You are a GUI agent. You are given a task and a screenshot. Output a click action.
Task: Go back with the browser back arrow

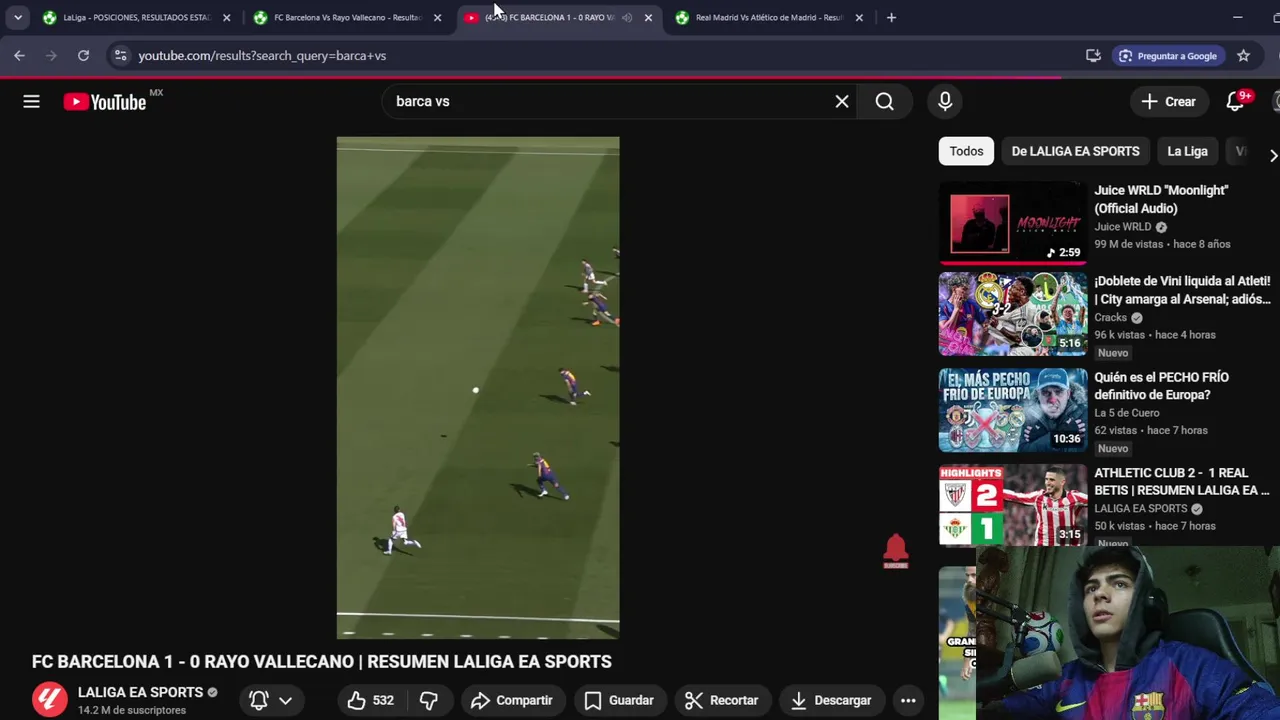[19, 56]
